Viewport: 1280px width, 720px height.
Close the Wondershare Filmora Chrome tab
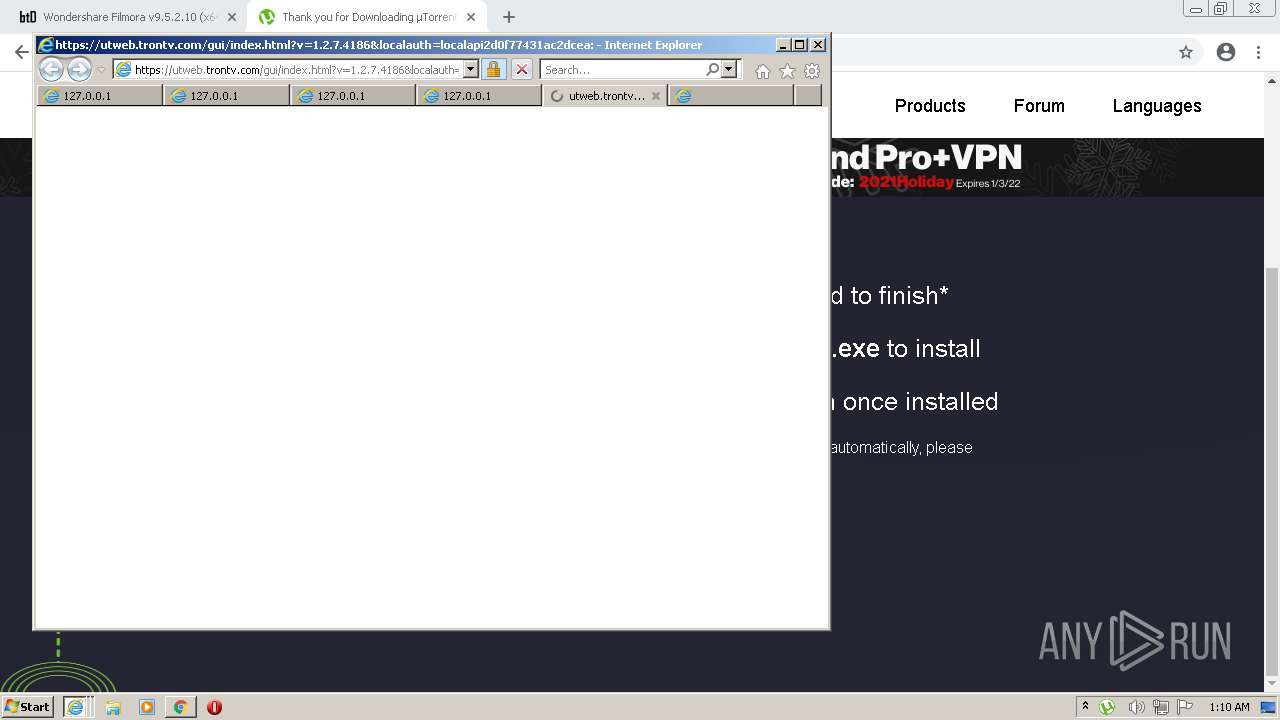[x=232, y=17]
